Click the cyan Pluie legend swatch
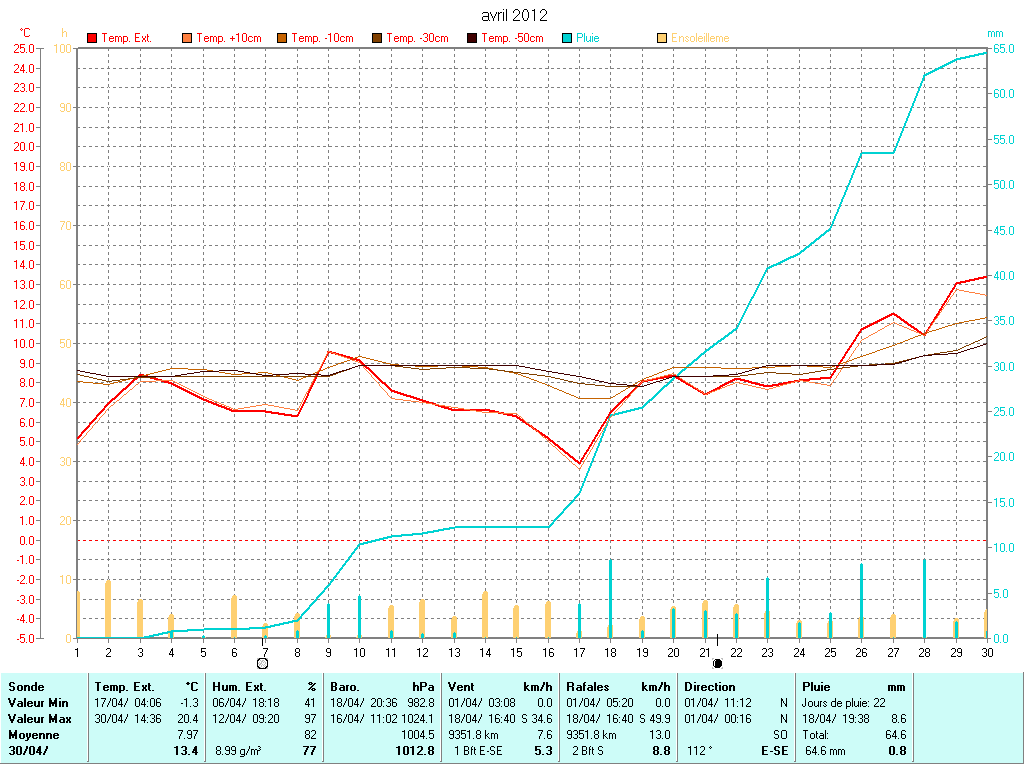 [x=567, y=38]
